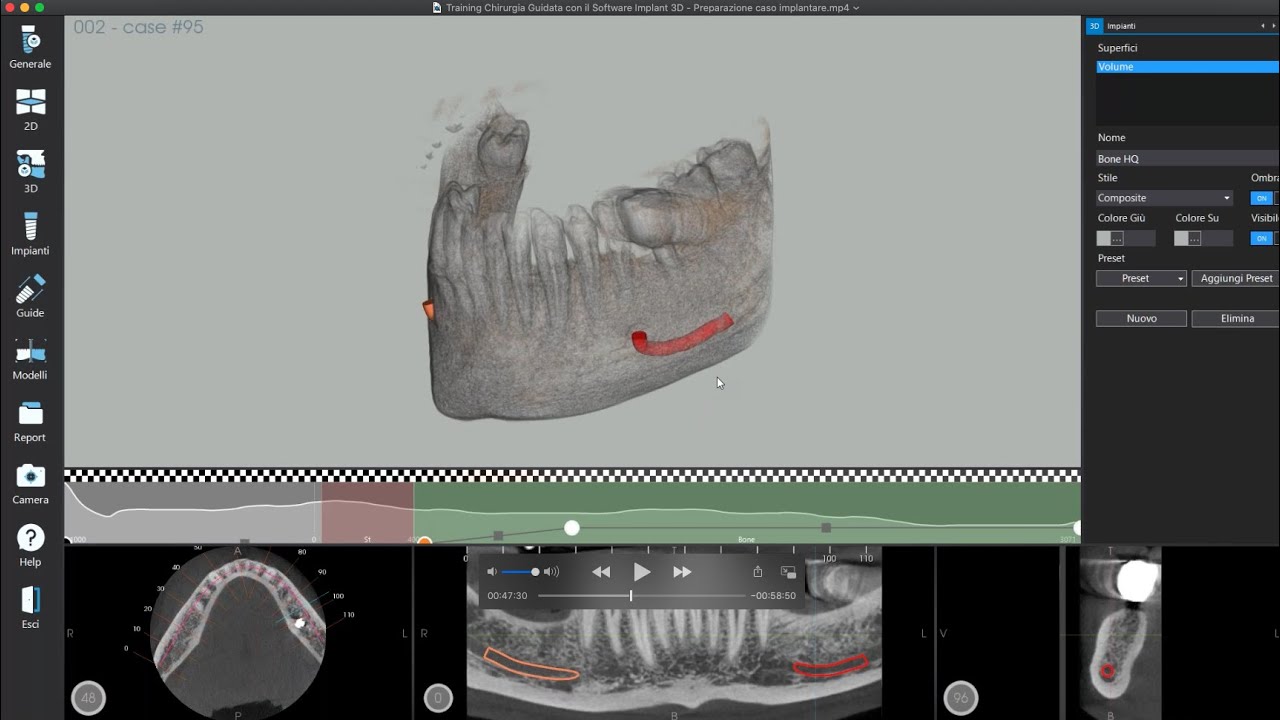The image size is (1280, 720).
Task: Adjust the video volume slider
Action: 520,572
